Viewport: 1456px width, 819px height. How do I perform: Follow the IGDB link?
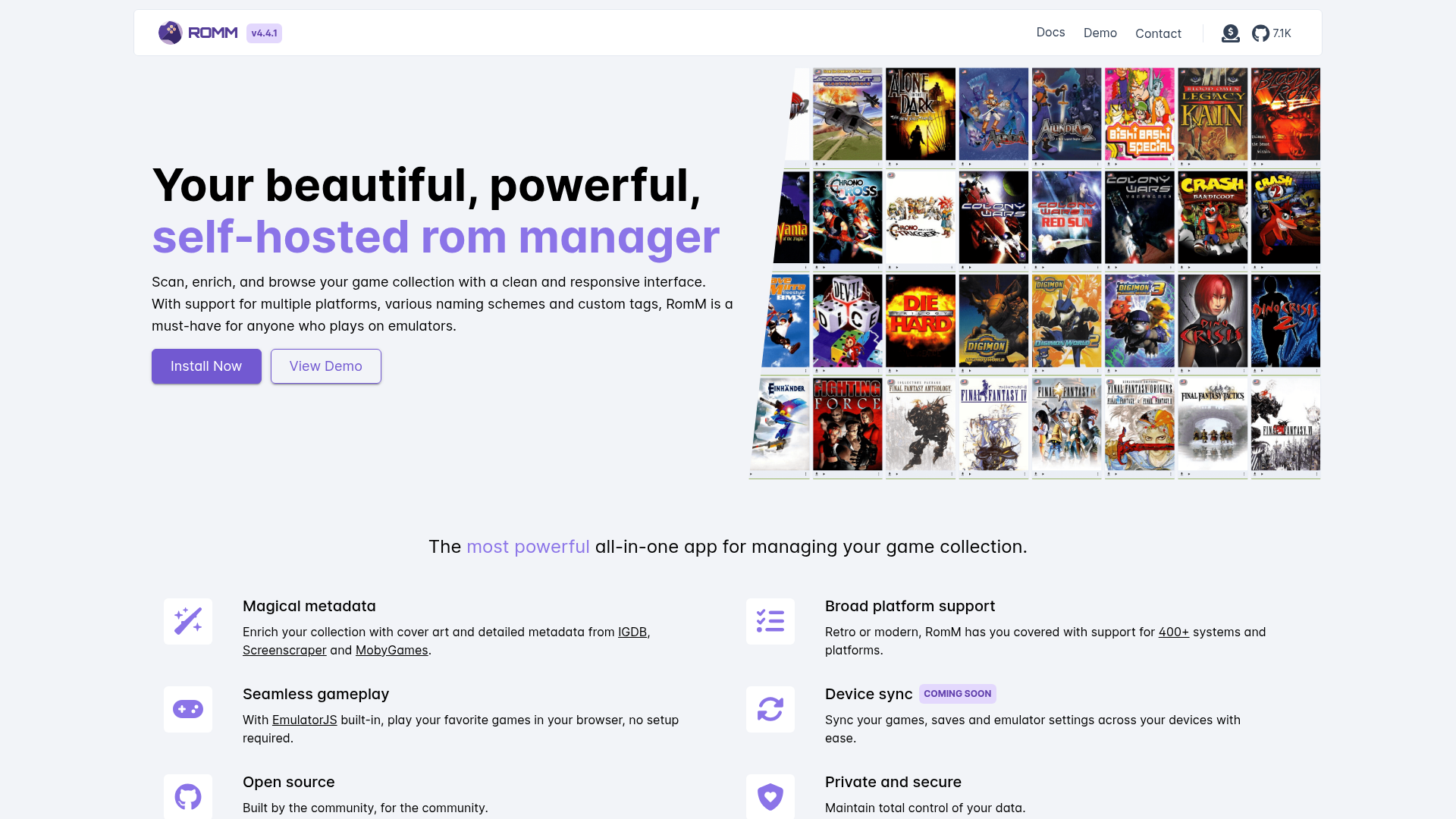[632, 632]
